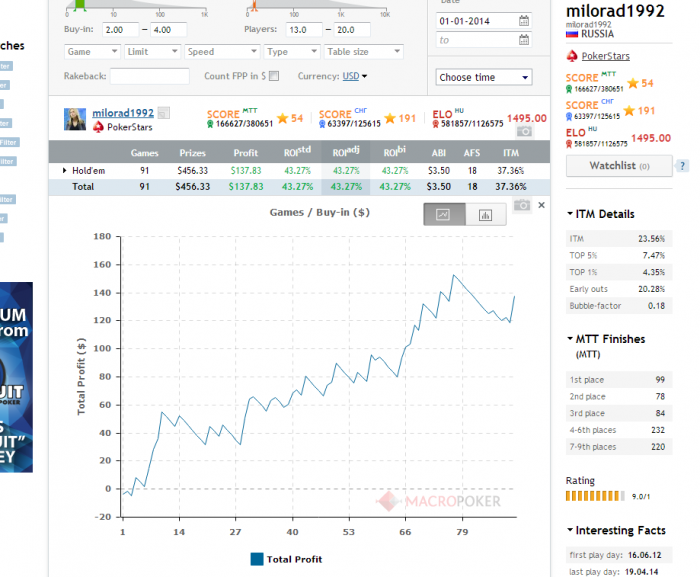The image size is (700, 577).
Task: Switch to the bar chart view
Action: click(486, 214)
